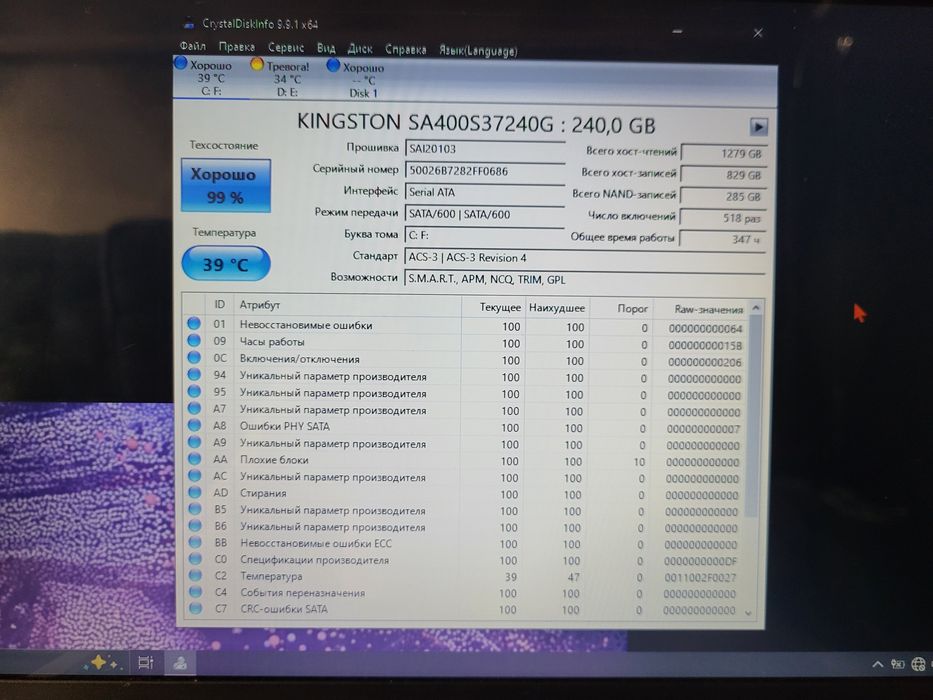
Task: Open the Справка menu
Action: [405, 49]
